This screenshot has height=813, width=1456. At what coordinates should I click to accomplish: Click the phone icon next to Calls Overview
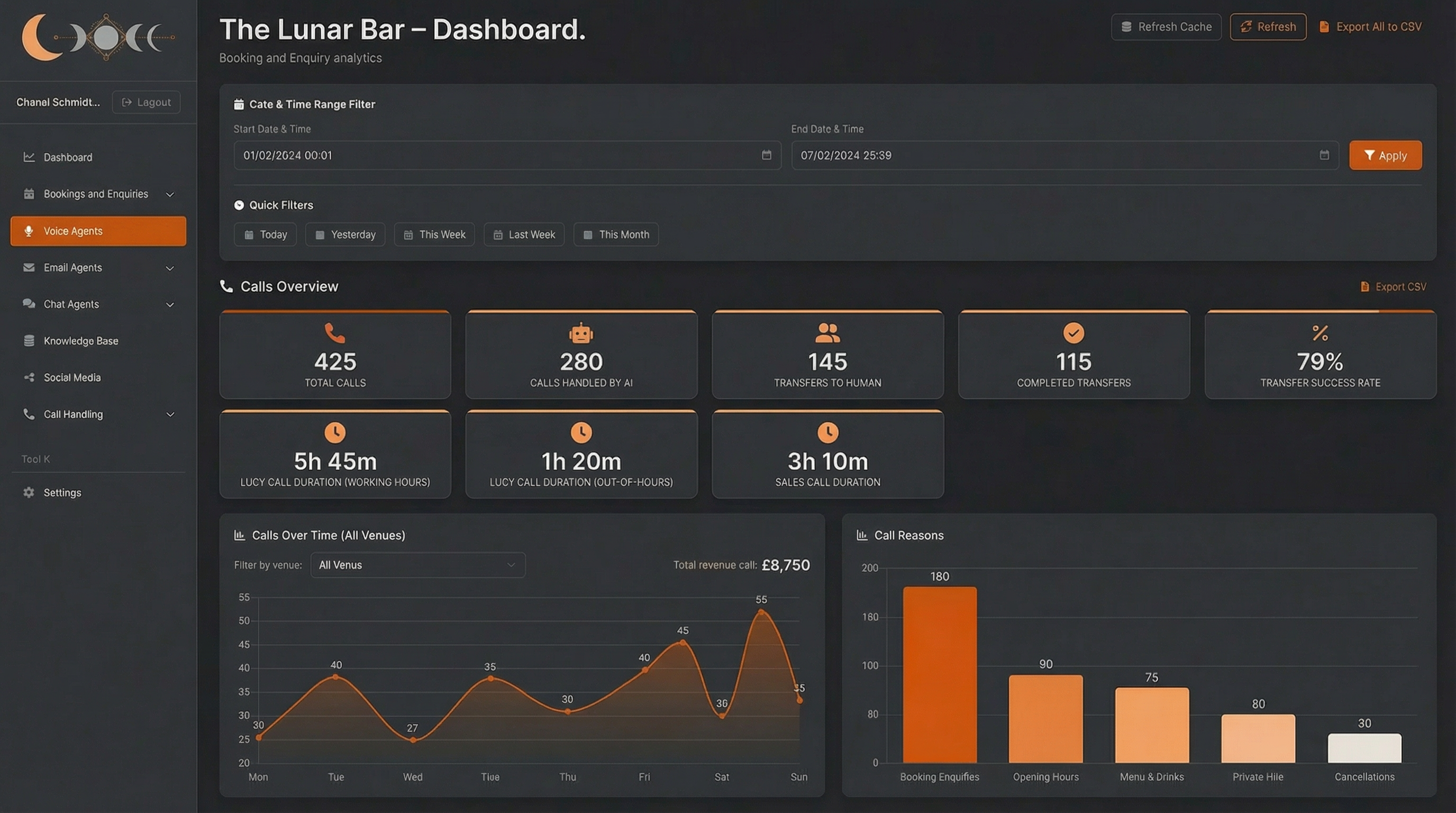click(x=226, y=286)
